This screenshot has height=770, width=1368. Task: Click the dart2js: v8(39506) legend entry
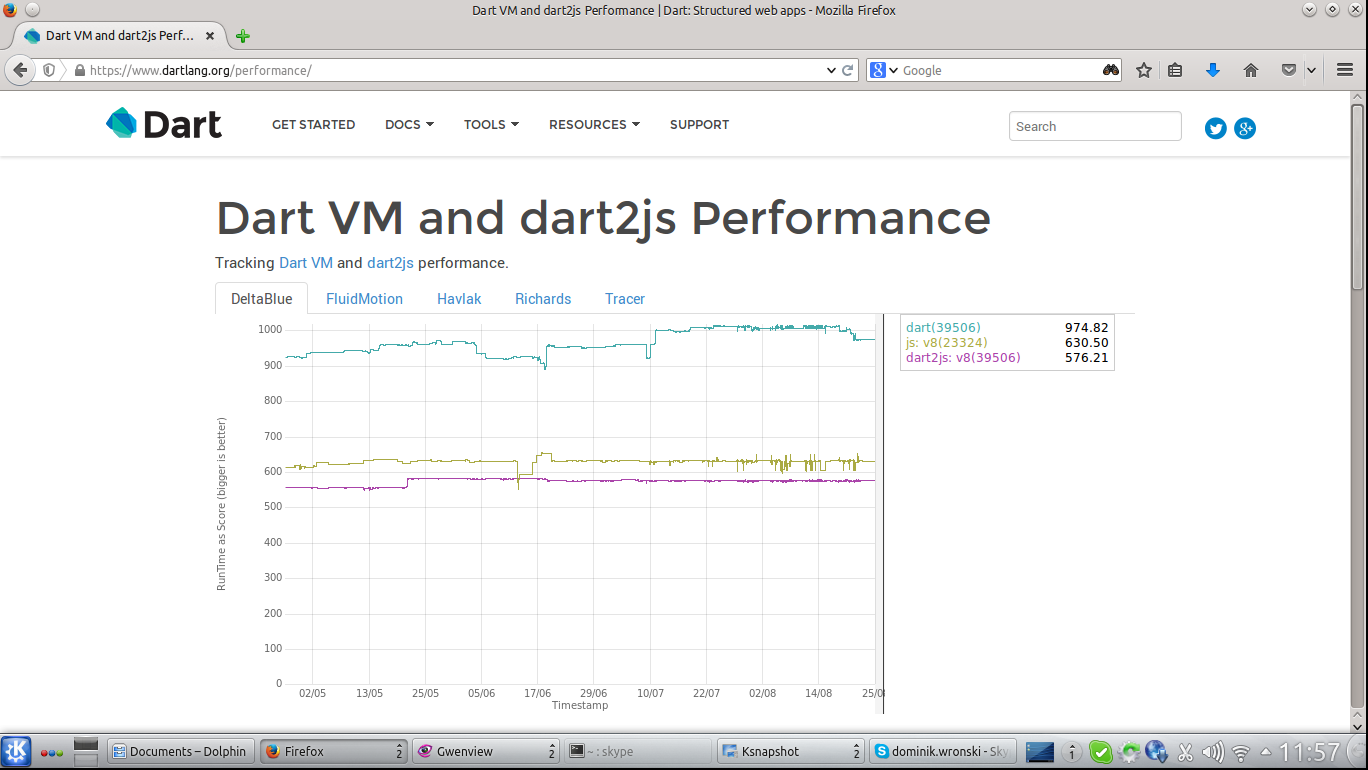(963, 357)
